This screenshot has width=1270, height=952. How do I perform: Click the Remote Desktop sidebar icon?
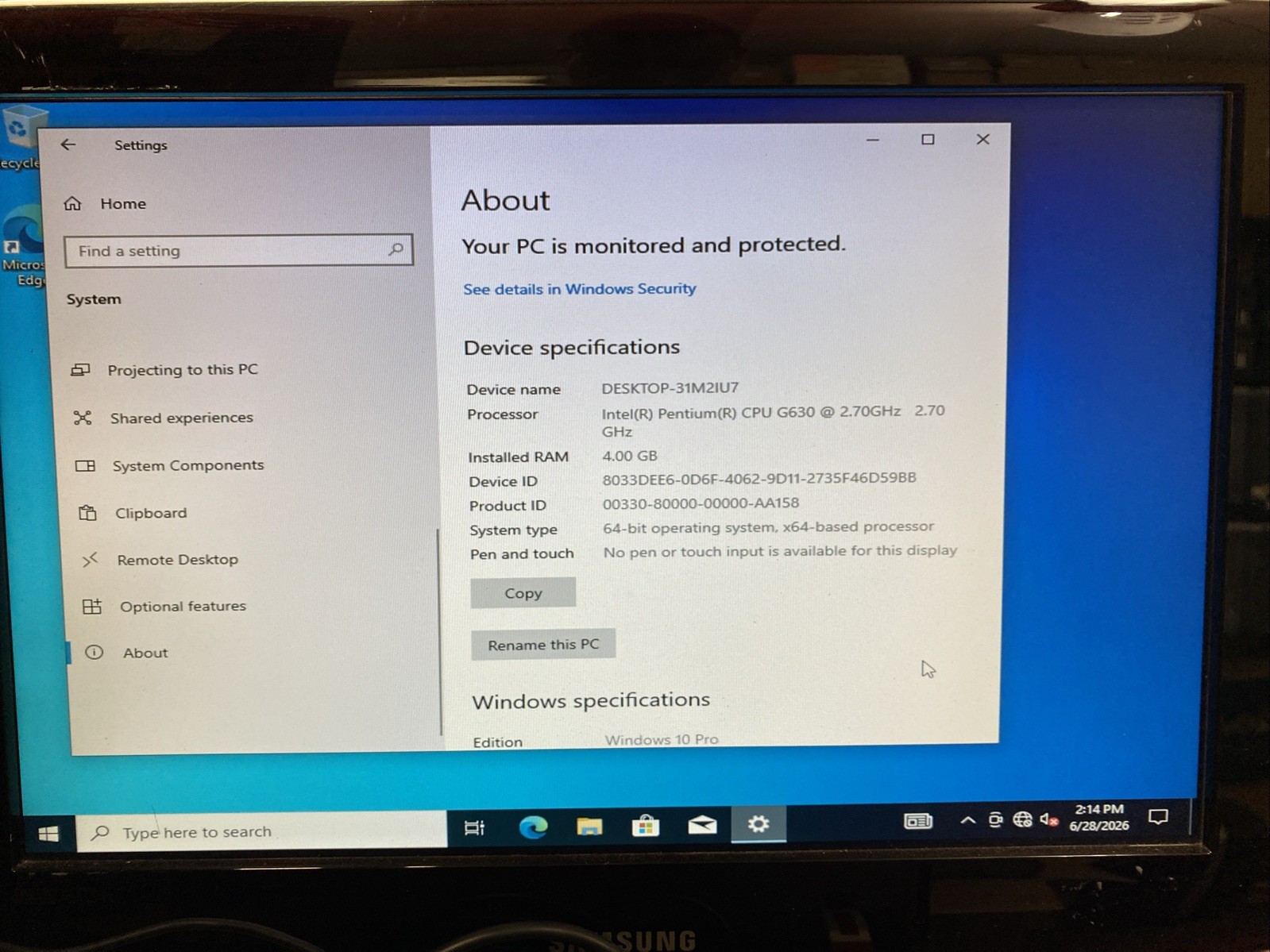(x=90, y=560)
